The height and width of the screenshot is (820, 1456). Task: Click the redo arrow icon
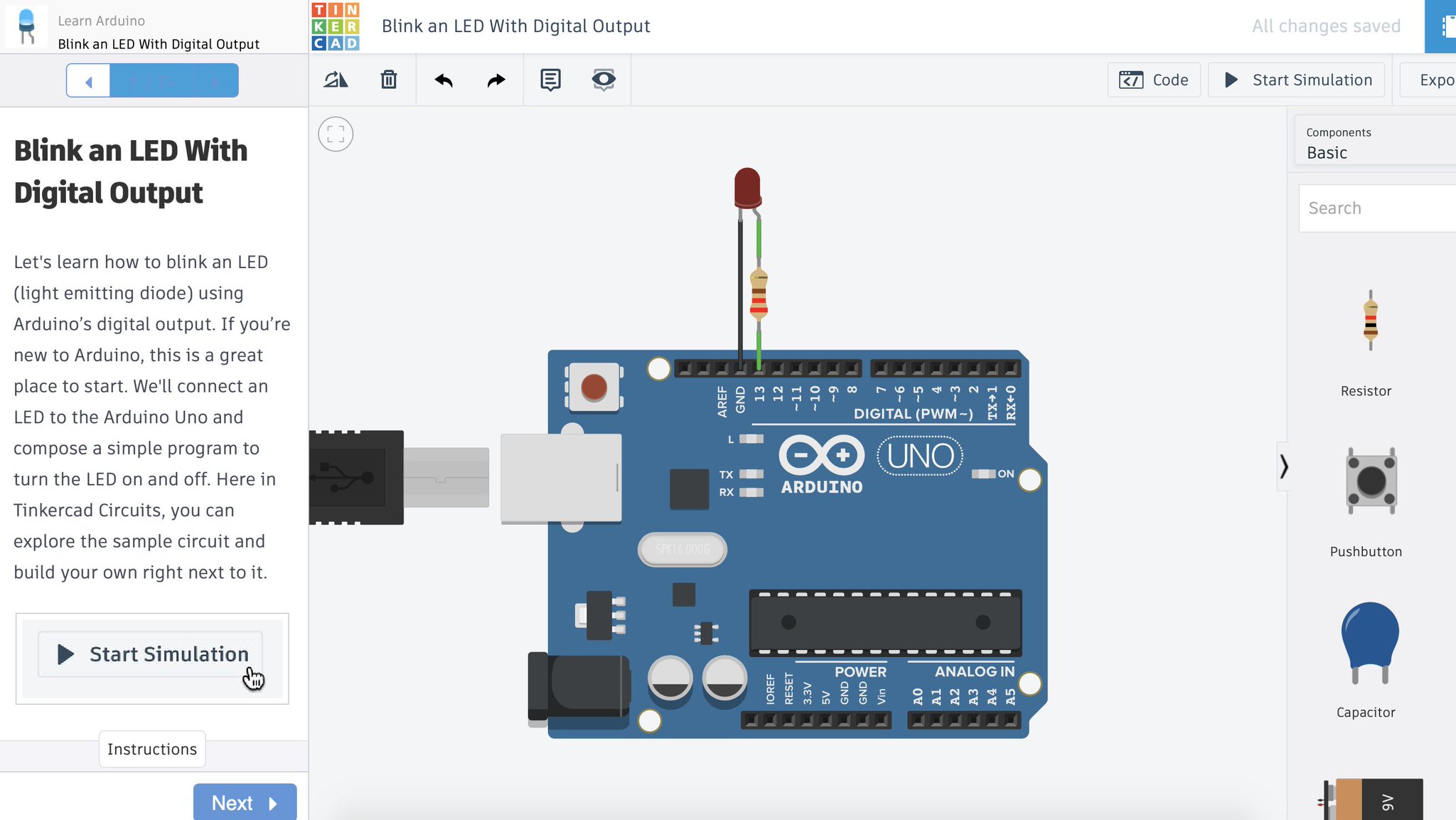496,80
